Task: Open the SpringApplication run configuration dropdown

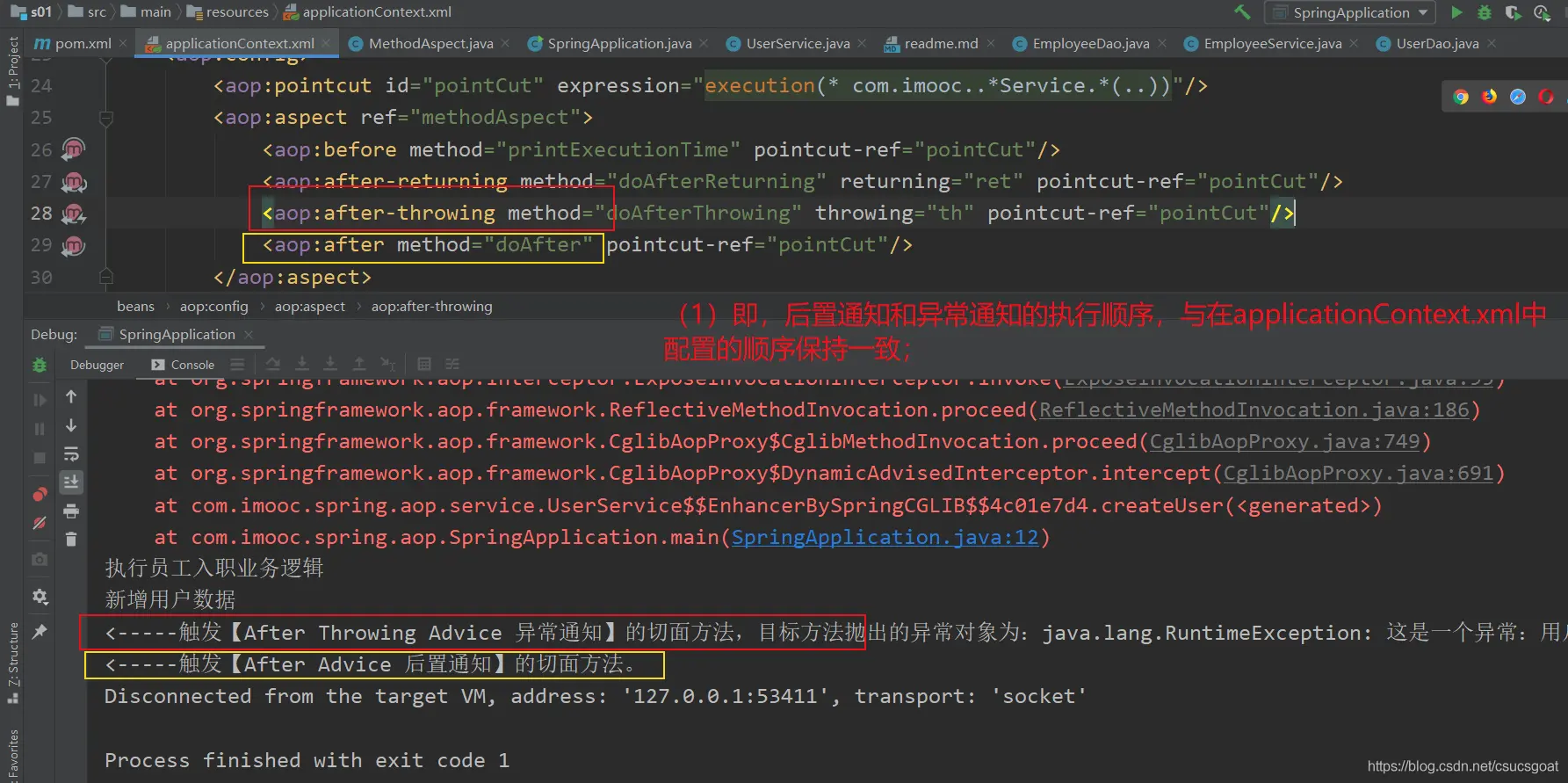Action: point(1350,12)
